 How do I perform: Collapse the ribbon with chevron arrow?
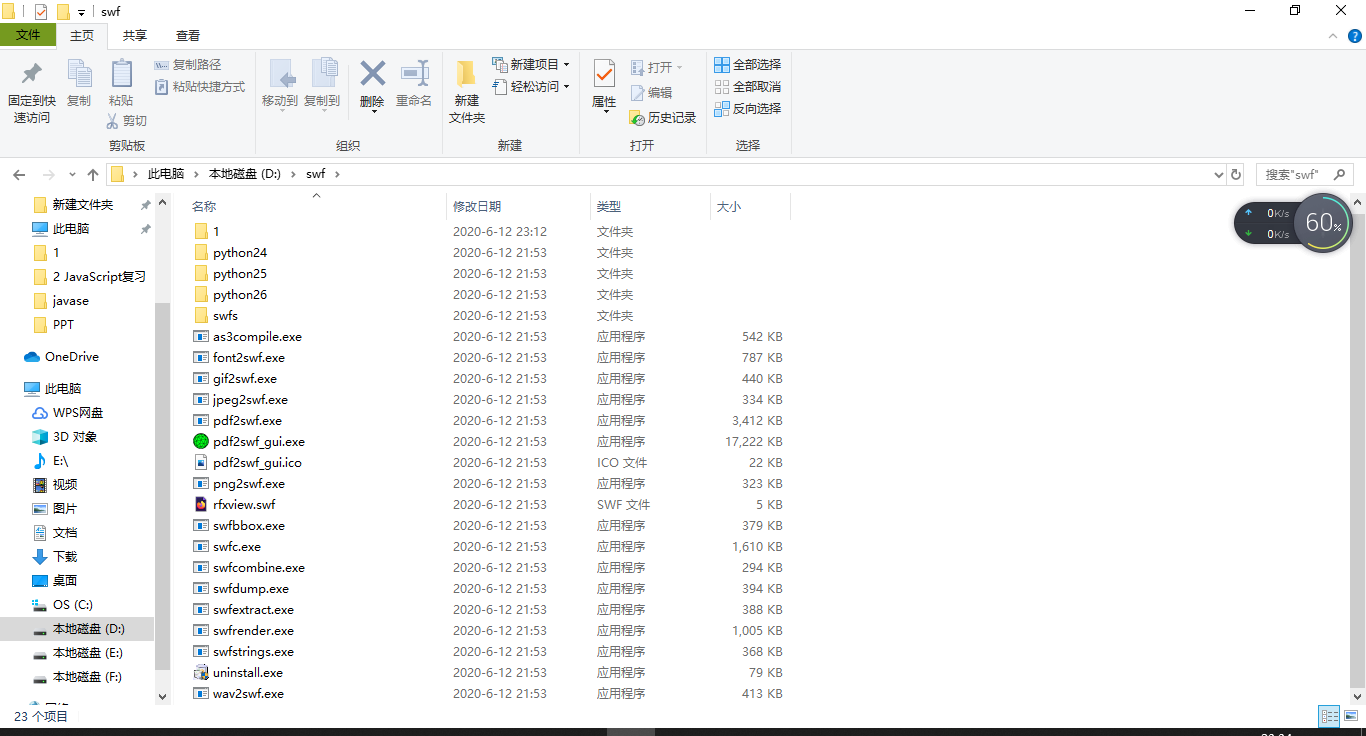[1332, 36]
